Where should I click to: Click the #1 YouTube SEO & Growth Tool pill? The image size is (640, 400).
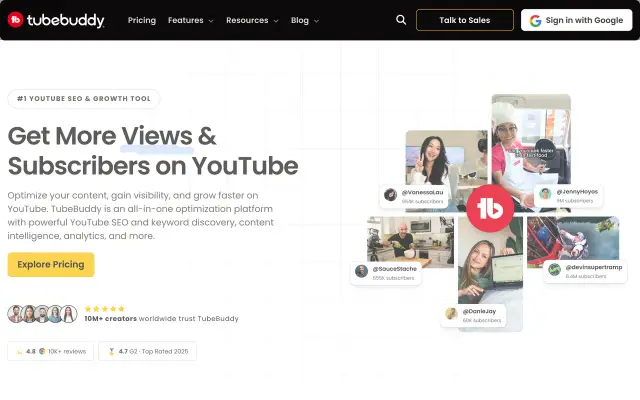coord(84,99)
